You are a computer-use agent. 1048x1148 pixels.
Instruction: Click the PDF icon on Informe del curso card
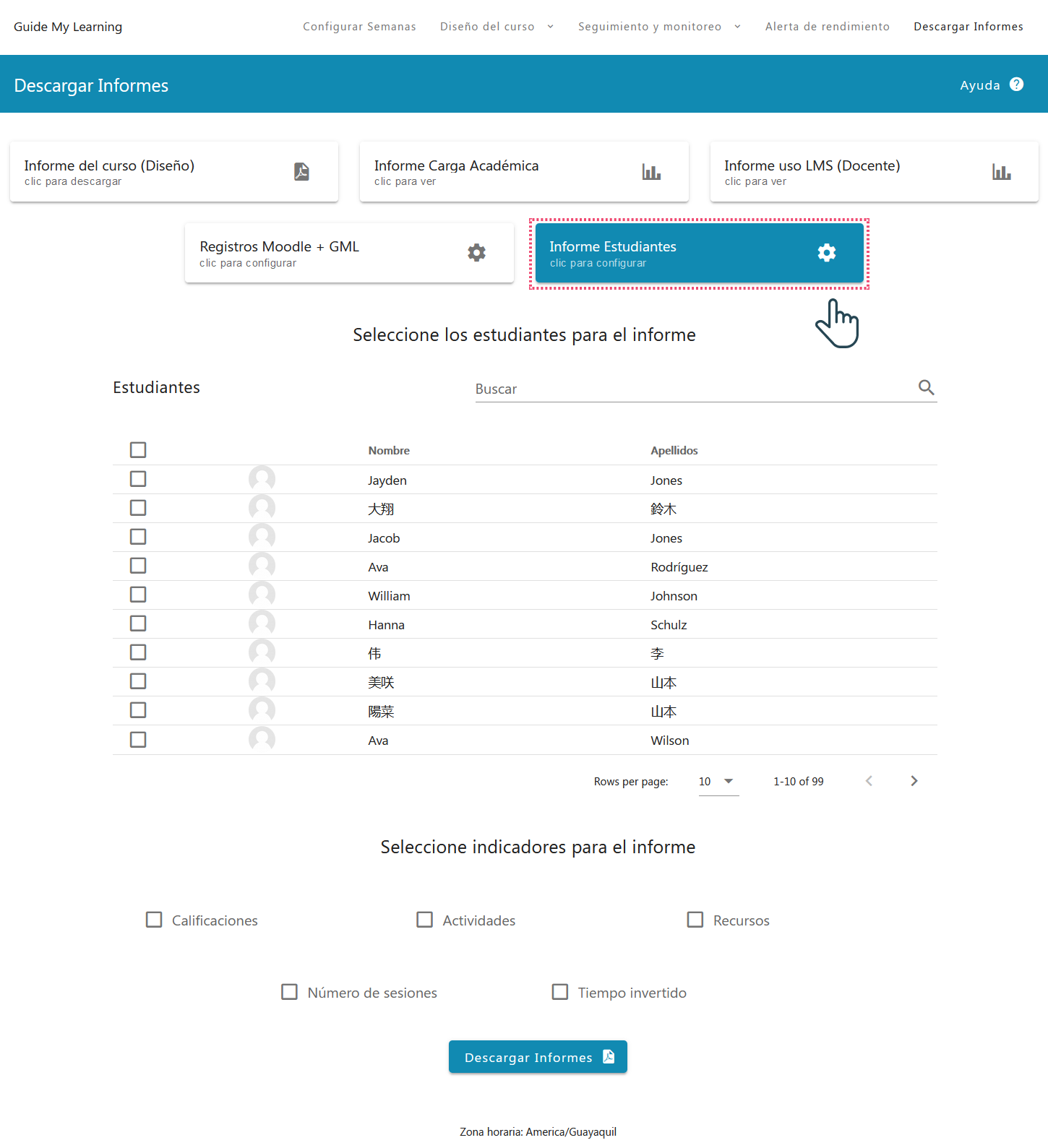(x=301, y=172)
